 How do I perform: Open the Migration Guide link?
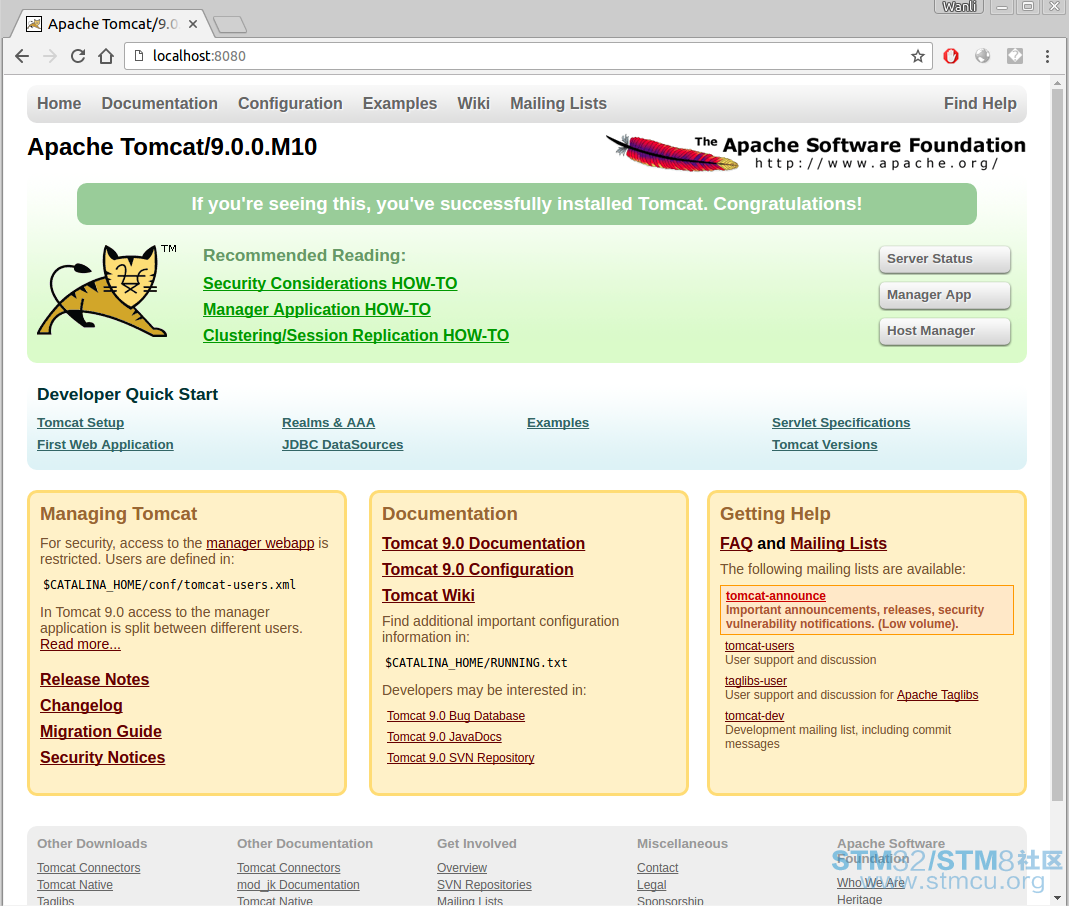(101, 731)
